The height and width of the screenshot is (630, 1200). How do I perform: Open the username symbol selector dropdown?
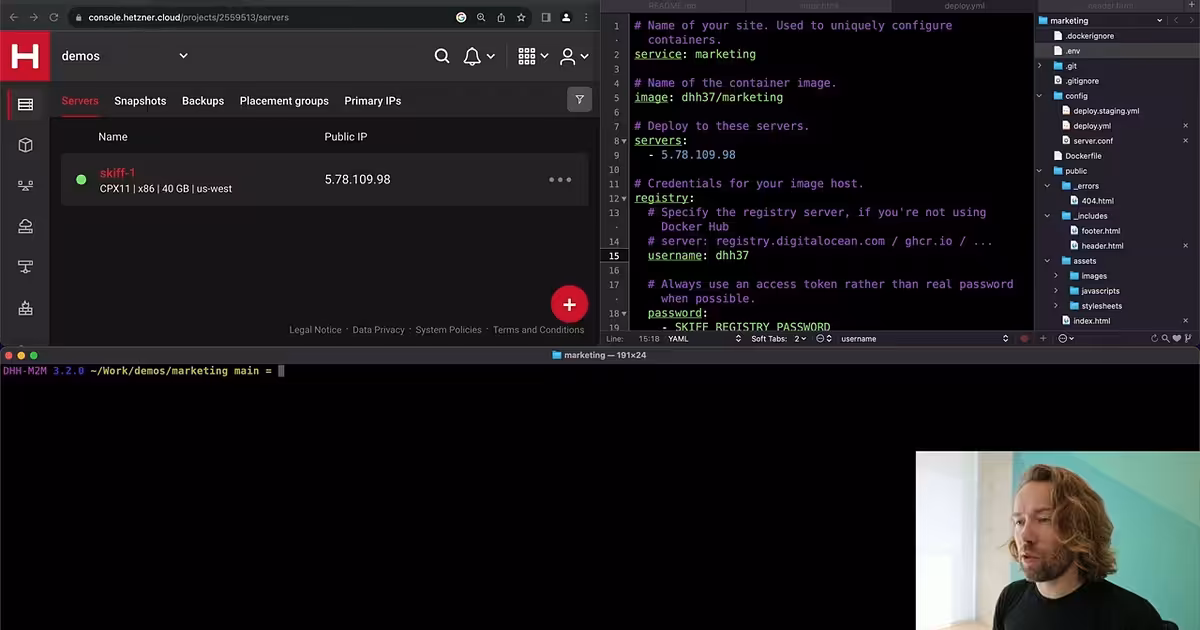(x=924, y=339)
